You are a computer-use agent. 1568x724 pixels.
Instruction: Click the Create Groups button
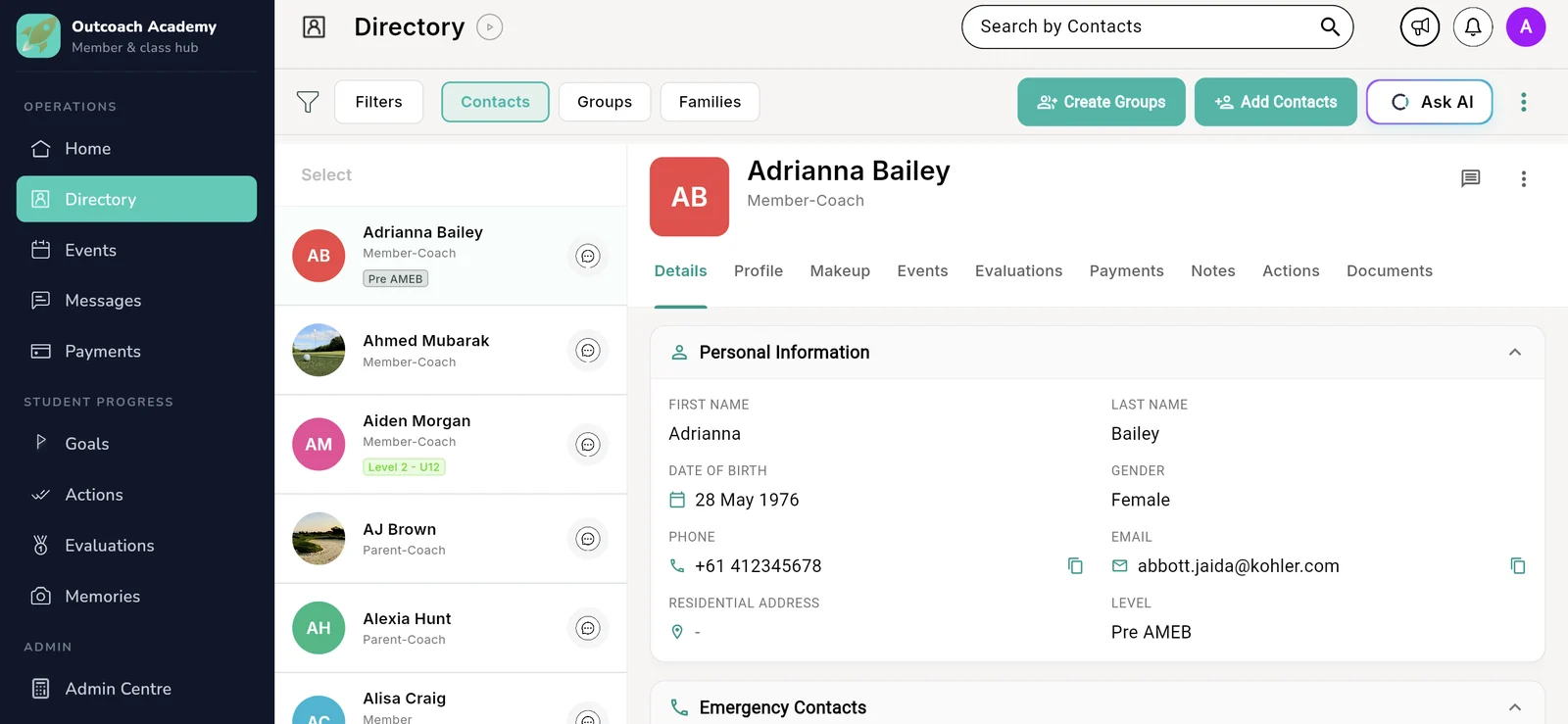(x=1102, y=102)
